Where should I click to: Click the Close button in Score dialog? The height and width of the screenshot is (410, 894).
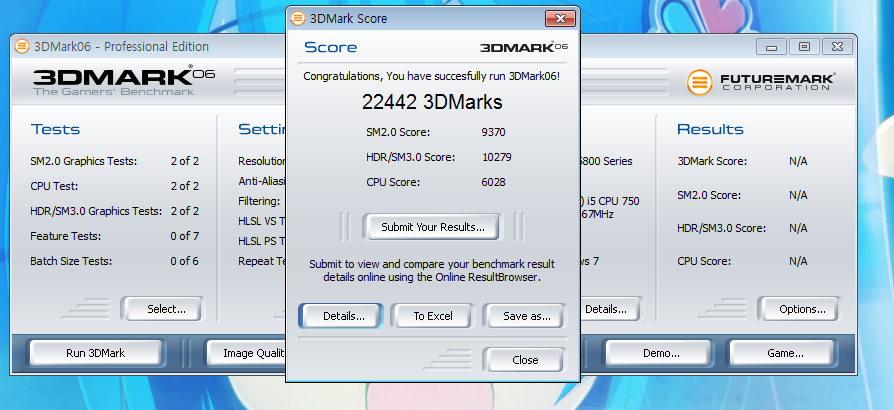[x=525, y=360]
